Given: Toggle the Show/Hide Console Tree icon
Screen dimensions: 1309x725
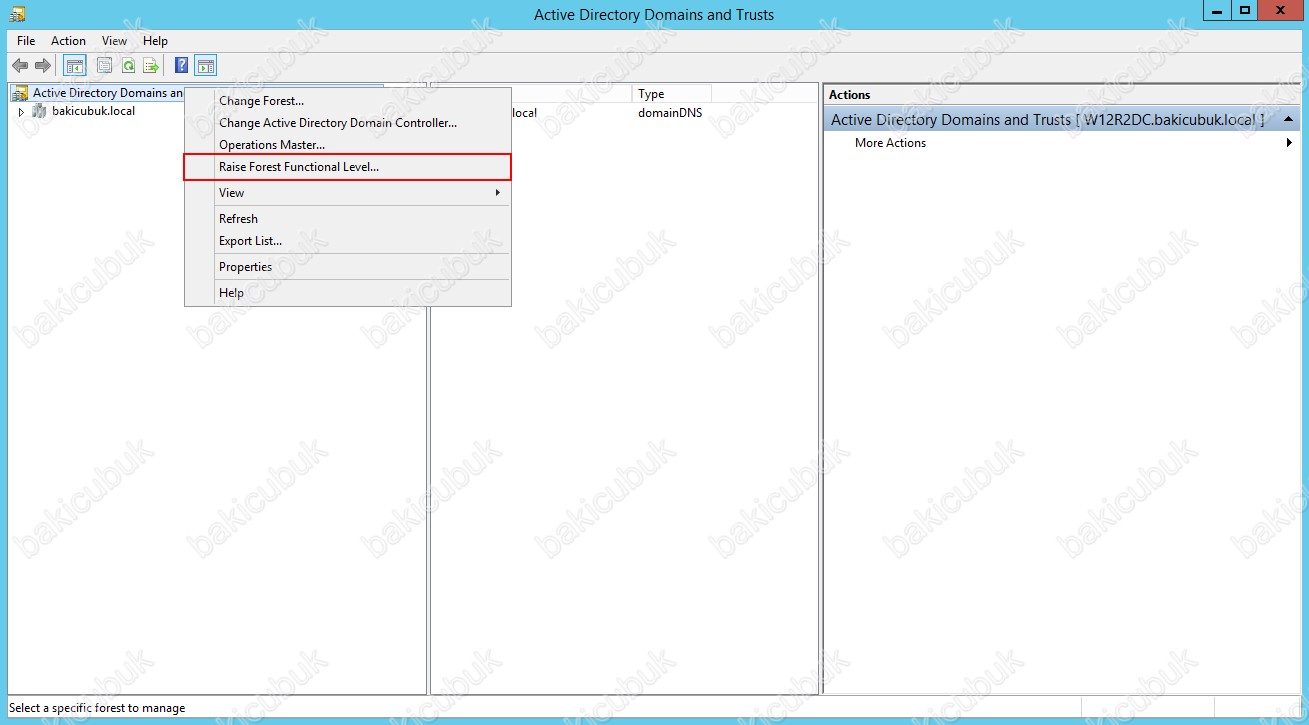Looking at the screenshot, I should (x=74, y=66).
